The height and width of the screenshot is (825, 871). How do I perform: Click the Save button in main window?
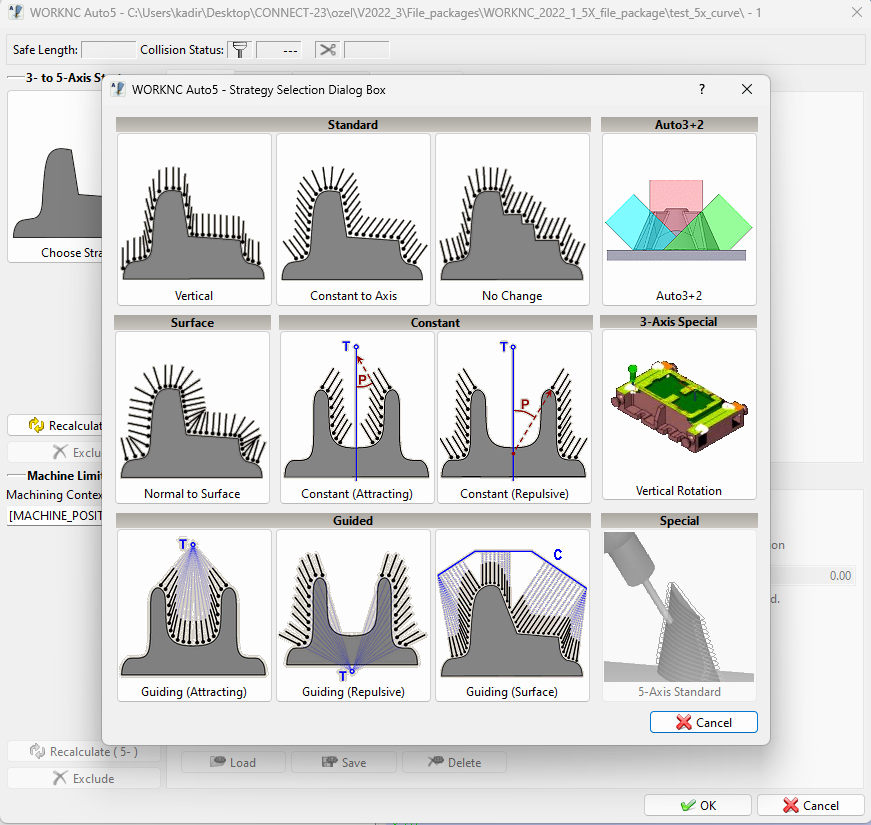344,762
